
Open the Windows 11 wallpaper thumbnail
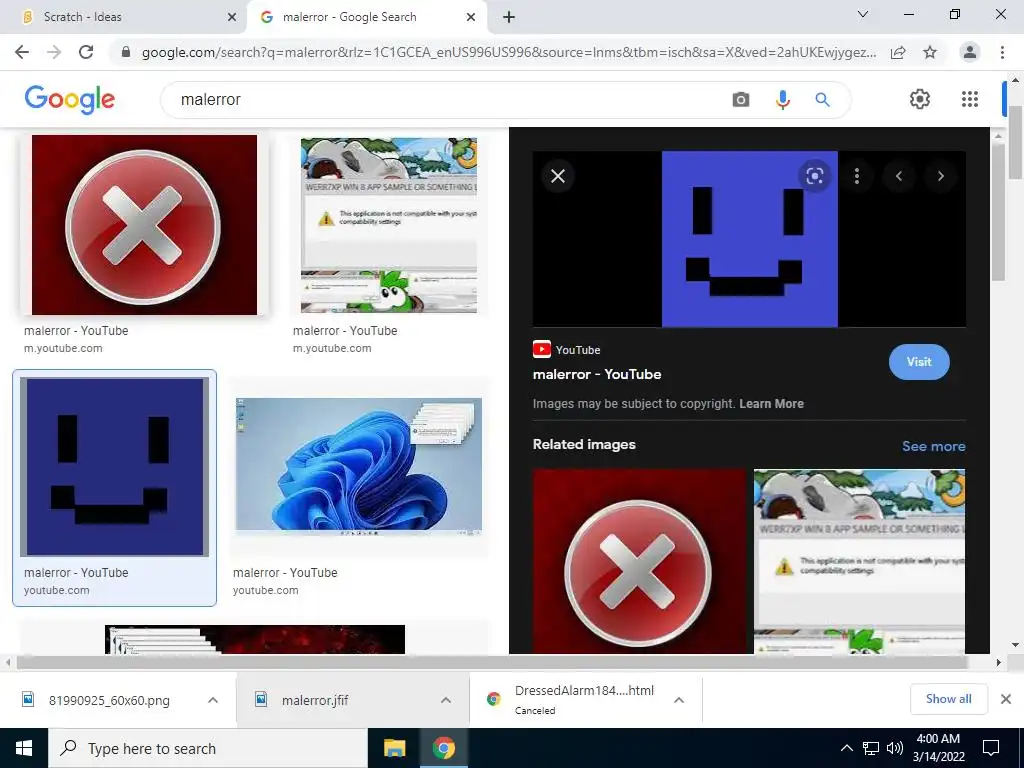point(359,467)
